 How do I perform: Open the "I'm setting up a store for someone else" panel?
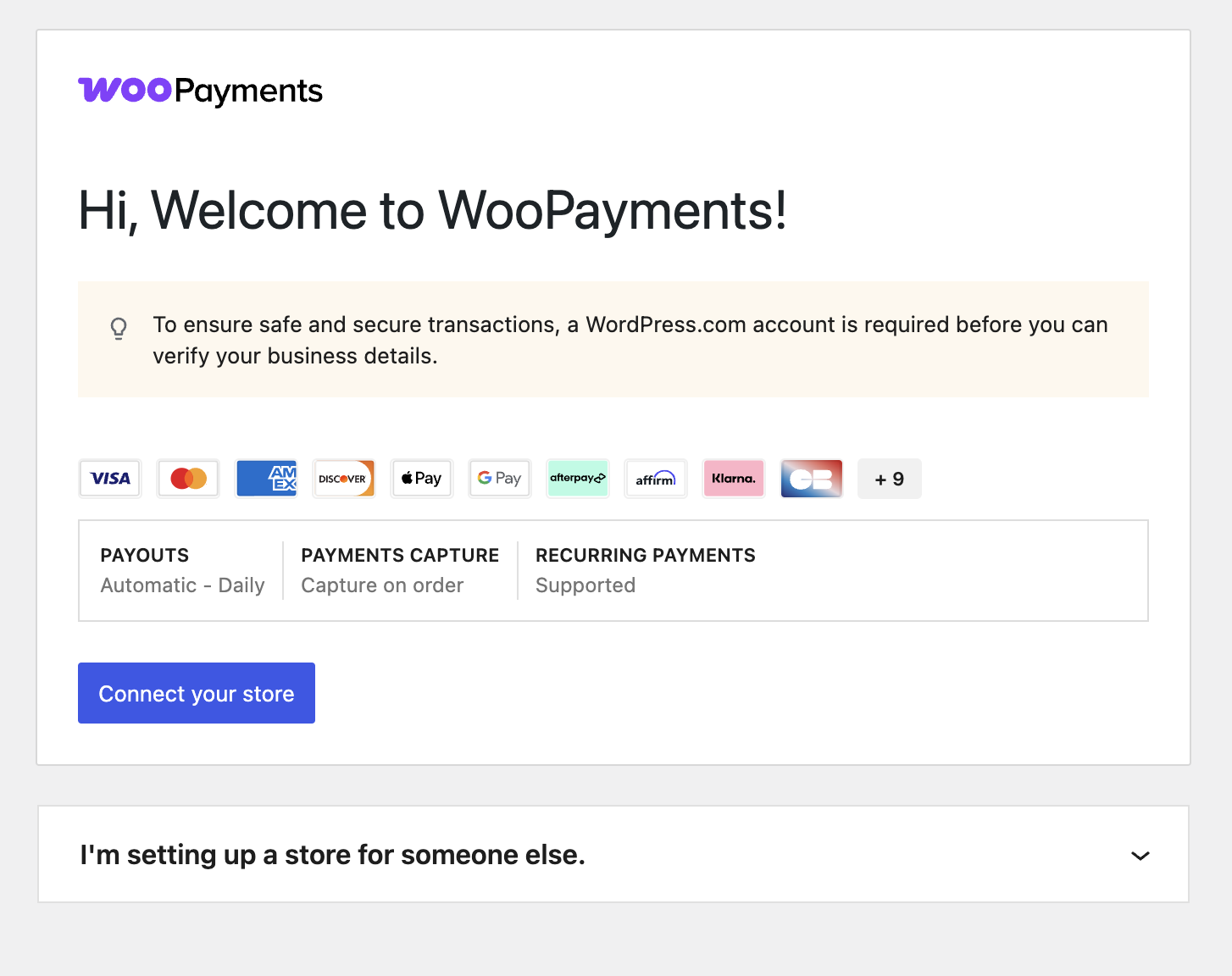613,854
